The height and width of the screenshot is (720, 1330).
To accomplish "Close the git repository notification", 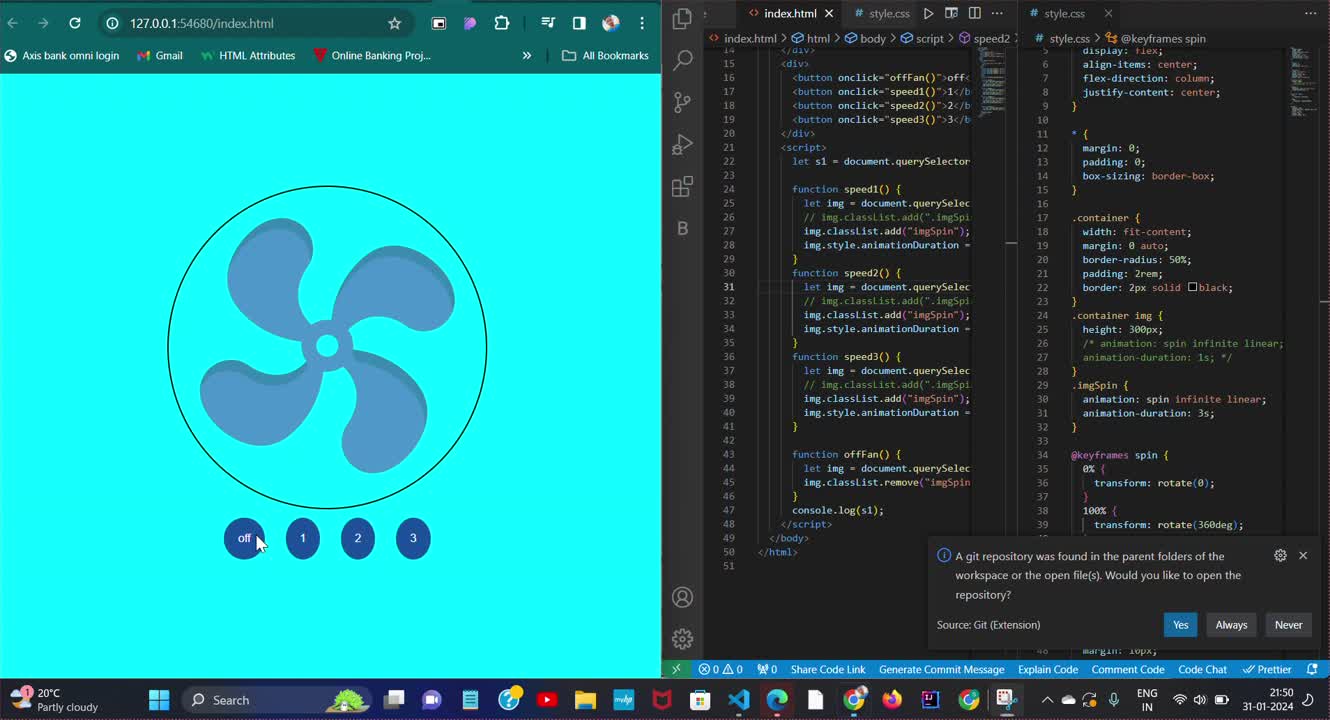I will (x=1303, y=555).
